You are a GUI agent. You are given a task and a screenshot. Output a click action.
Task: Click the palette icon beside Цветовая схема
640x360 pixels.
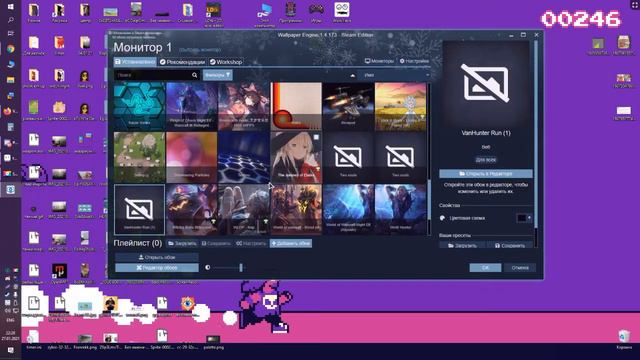pos(442,218)
